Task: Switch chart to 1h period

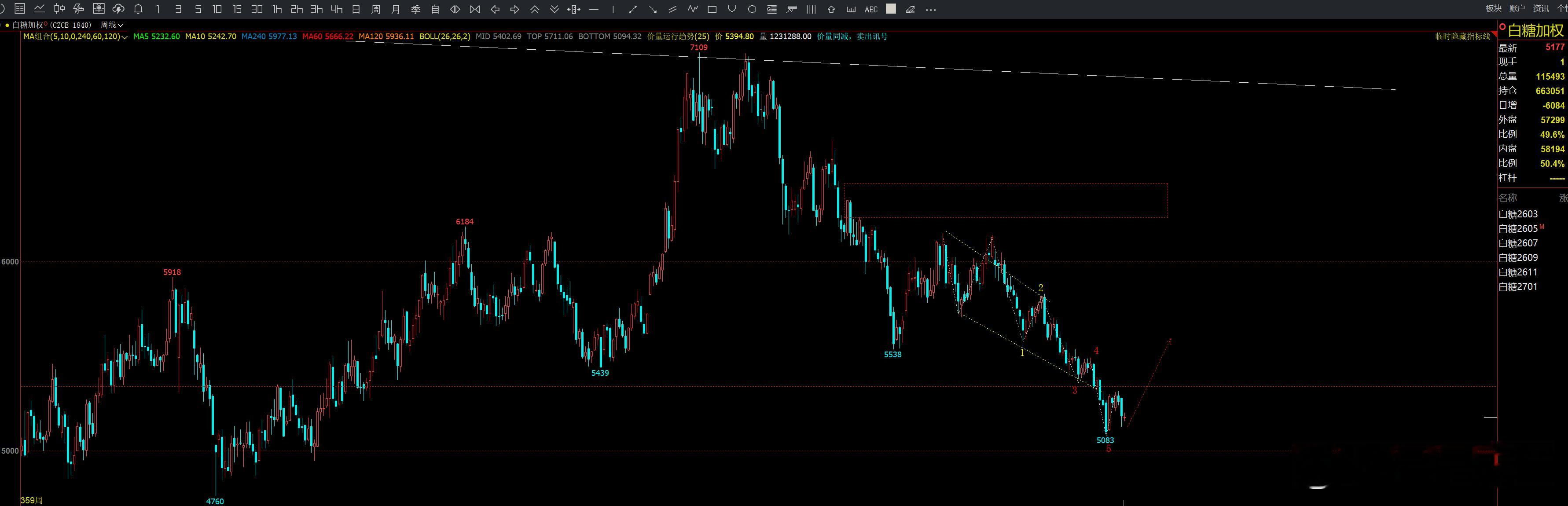Action: [x=277, y=9]
